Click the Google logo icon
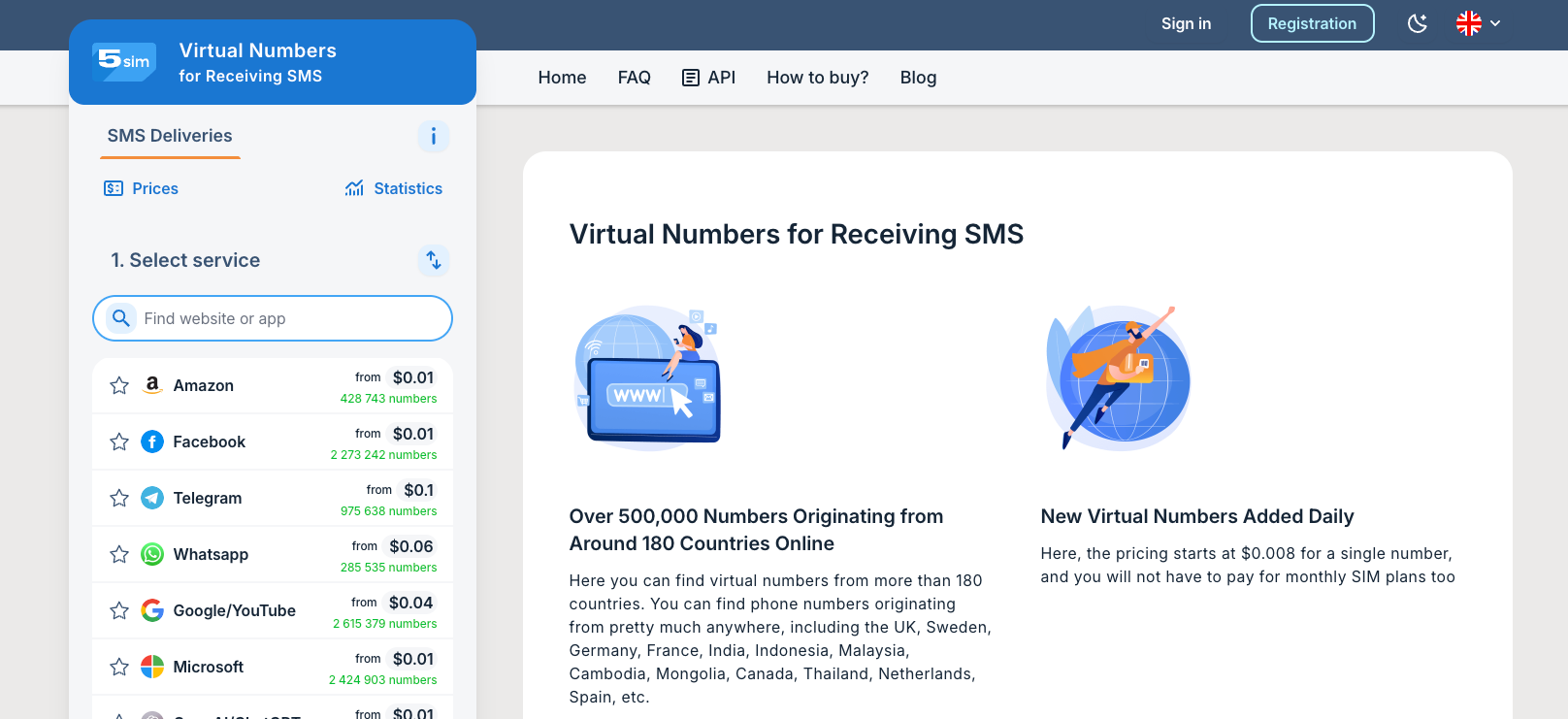Viewport: 1568px width, 719px height. (x=152, y=610)
